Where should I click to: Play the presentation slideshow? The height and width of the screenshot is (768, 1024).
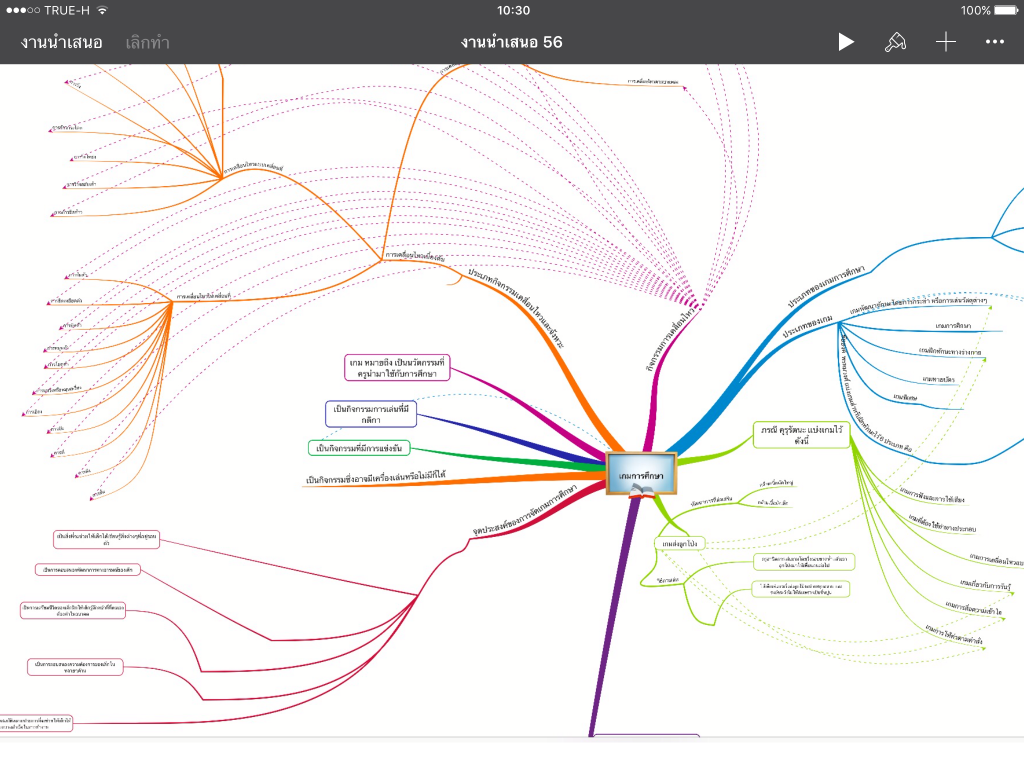[x=846, y=42]
